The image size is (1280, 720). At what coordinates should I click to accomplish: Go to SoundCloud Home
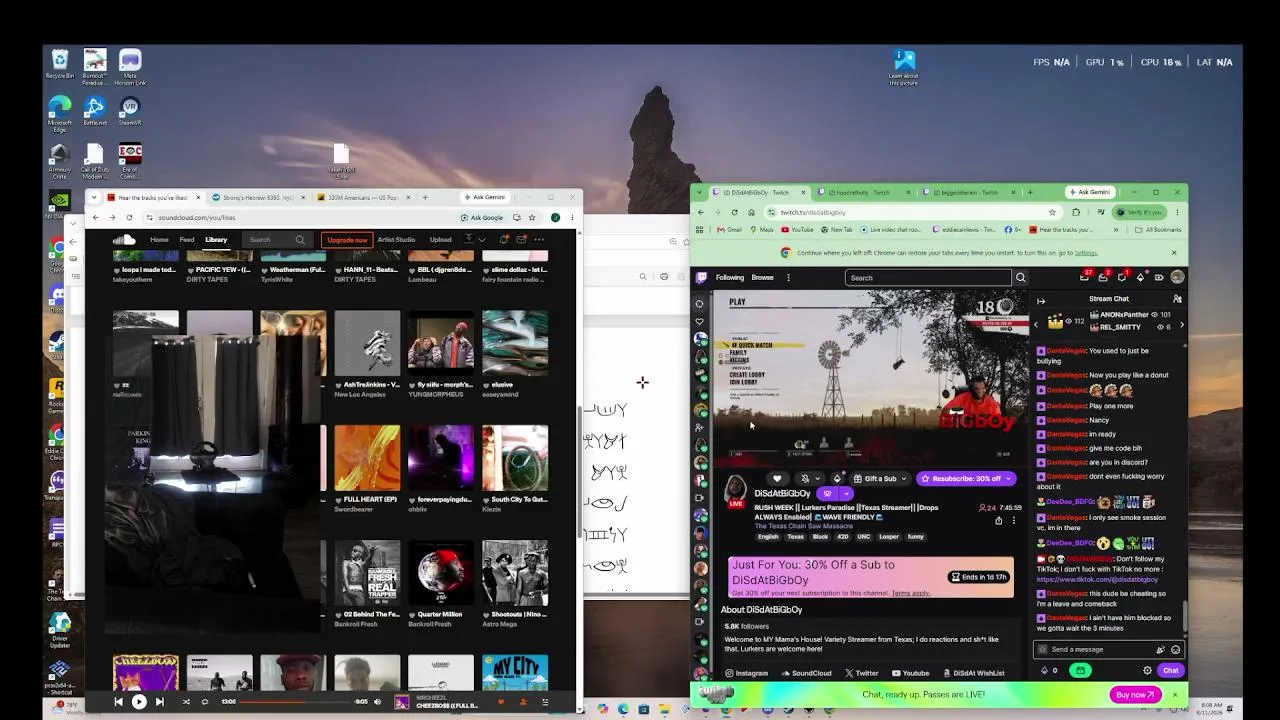pyautogui.click(x=159, y=240)
